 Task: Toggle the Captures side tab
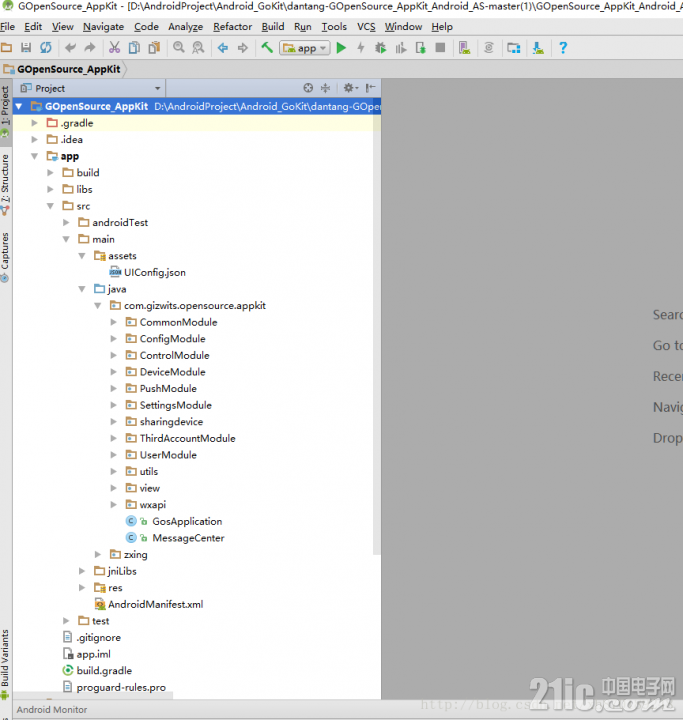click(5, 256)
